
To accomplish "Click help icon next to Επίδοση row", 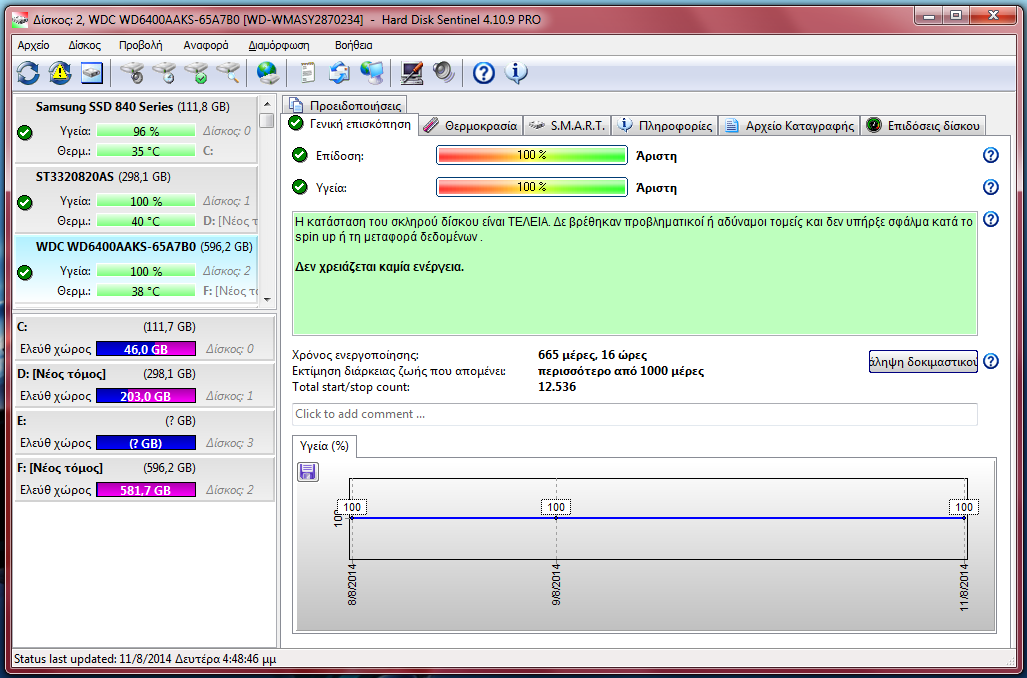I will pyautogui.click(x=991, y=155).
